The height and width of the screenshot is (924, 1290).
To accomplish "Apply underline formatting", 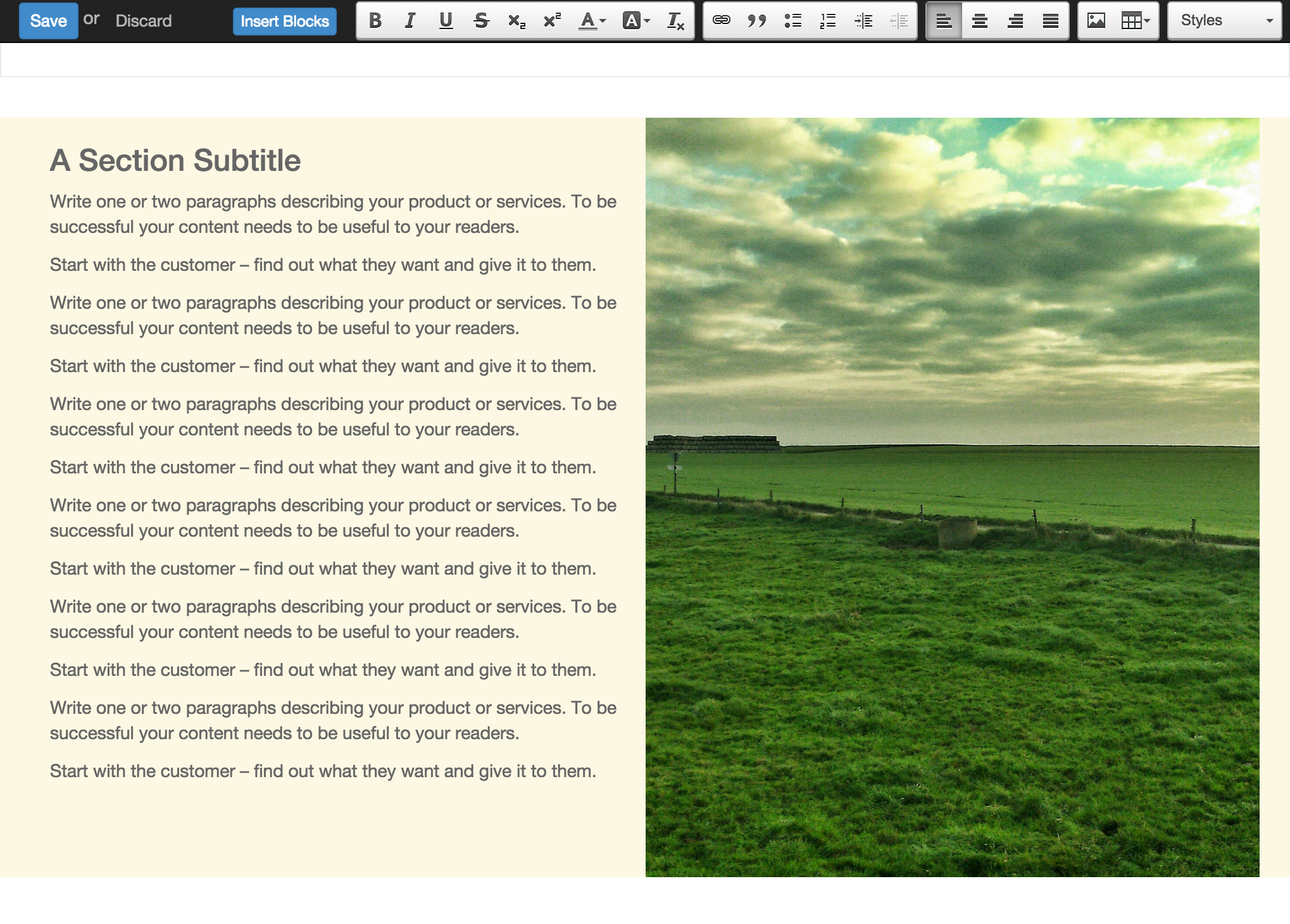I will (x=446, y=21).
